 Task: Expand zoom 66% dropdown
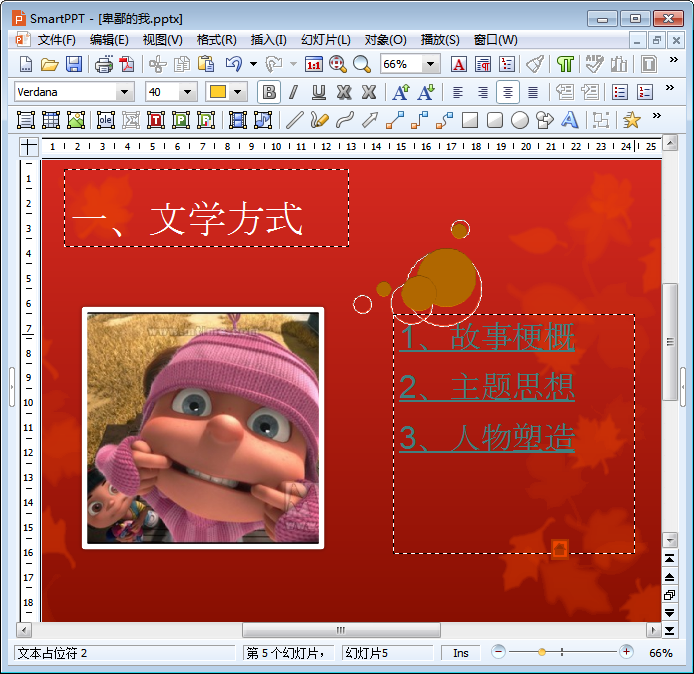click(430, 65)
